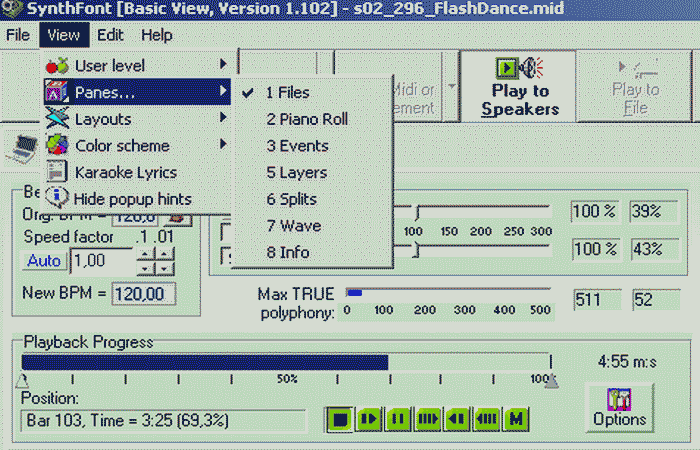Click the fast forward transport button

click(428, 417)
